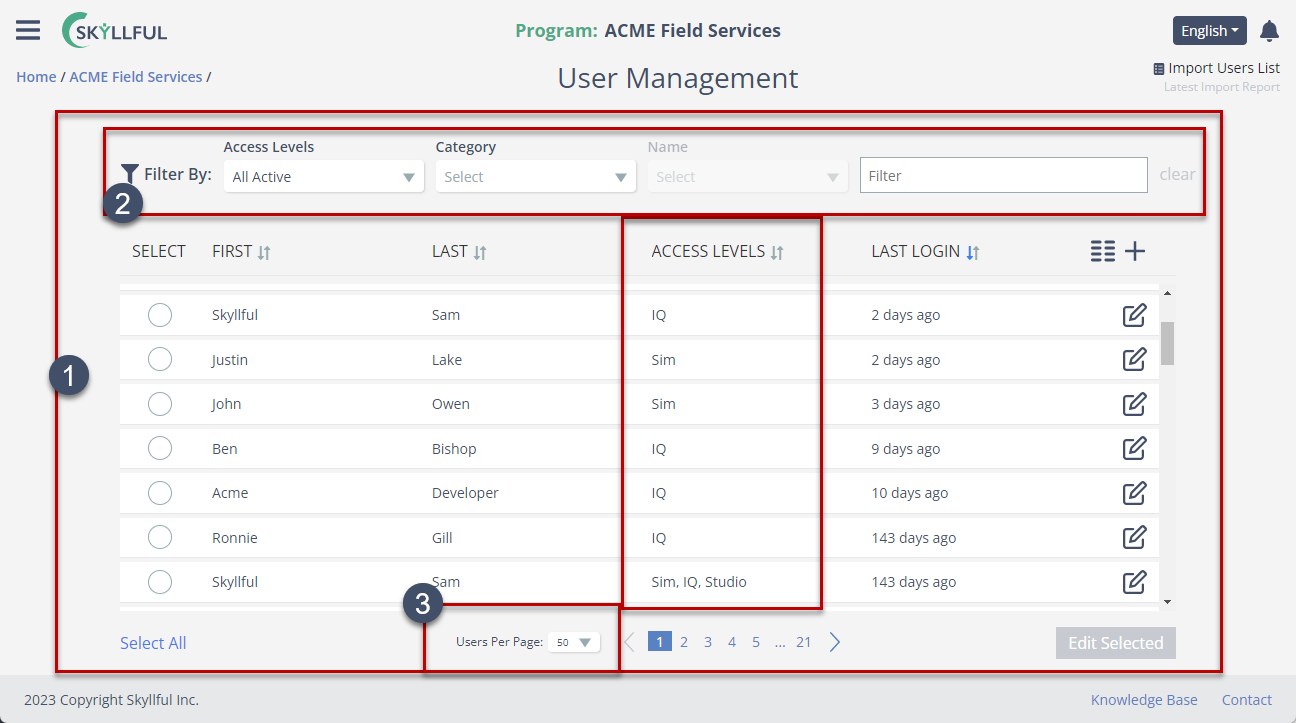Go to previous page arrow

coord(629,642)
